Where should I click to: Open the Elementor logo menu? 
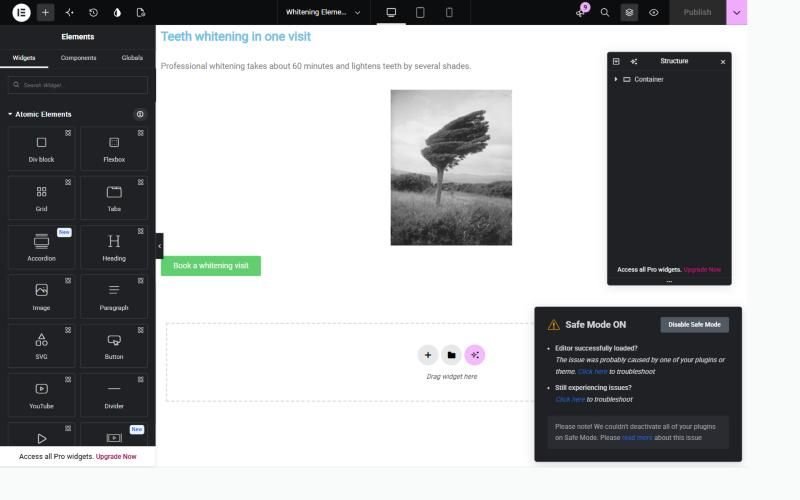click(21, 12)
